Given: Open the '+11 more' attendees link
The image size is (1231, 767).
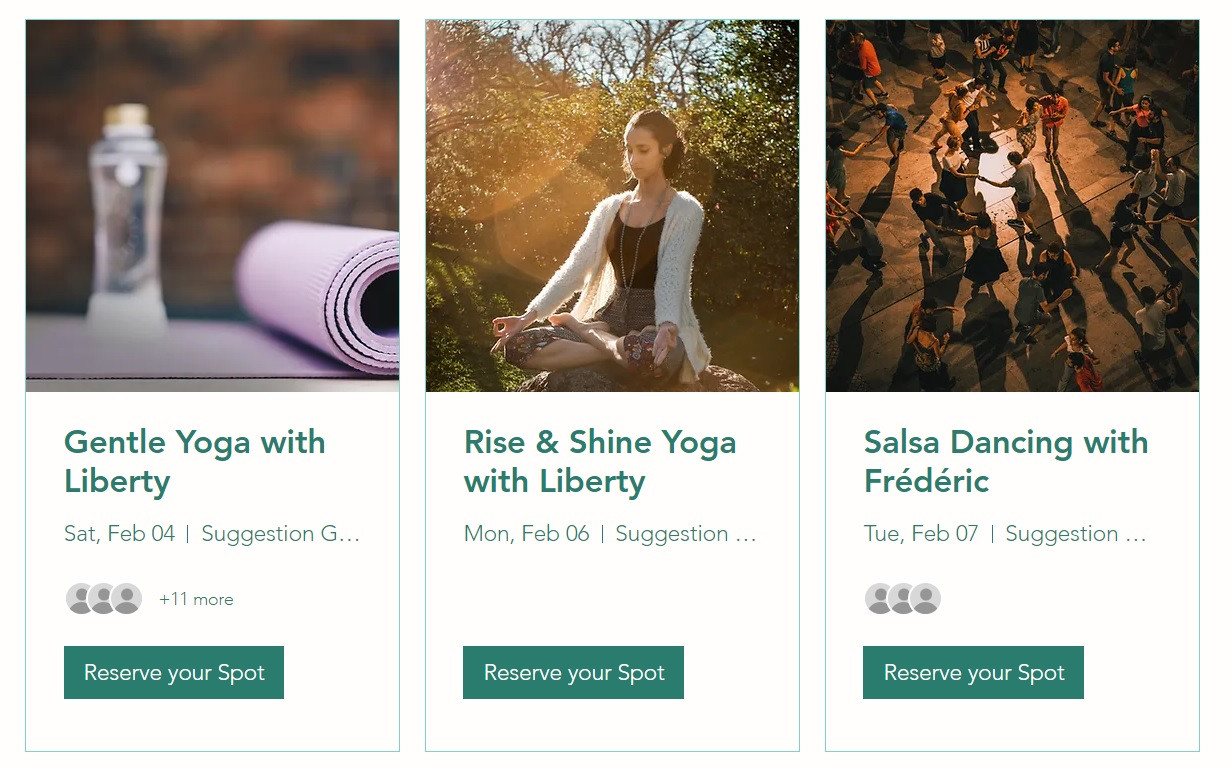Looking at the screenshot, I should [196, 600].
